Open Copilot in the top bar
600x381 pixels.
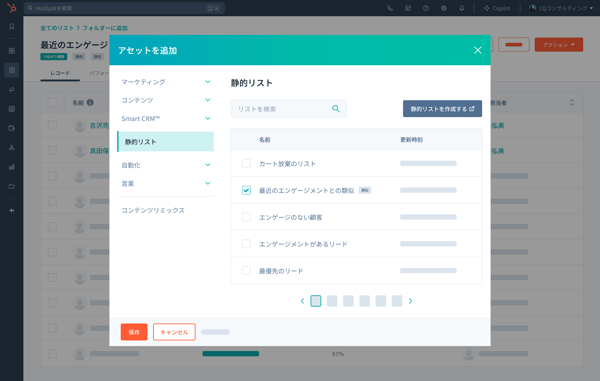tap(497, 8)
